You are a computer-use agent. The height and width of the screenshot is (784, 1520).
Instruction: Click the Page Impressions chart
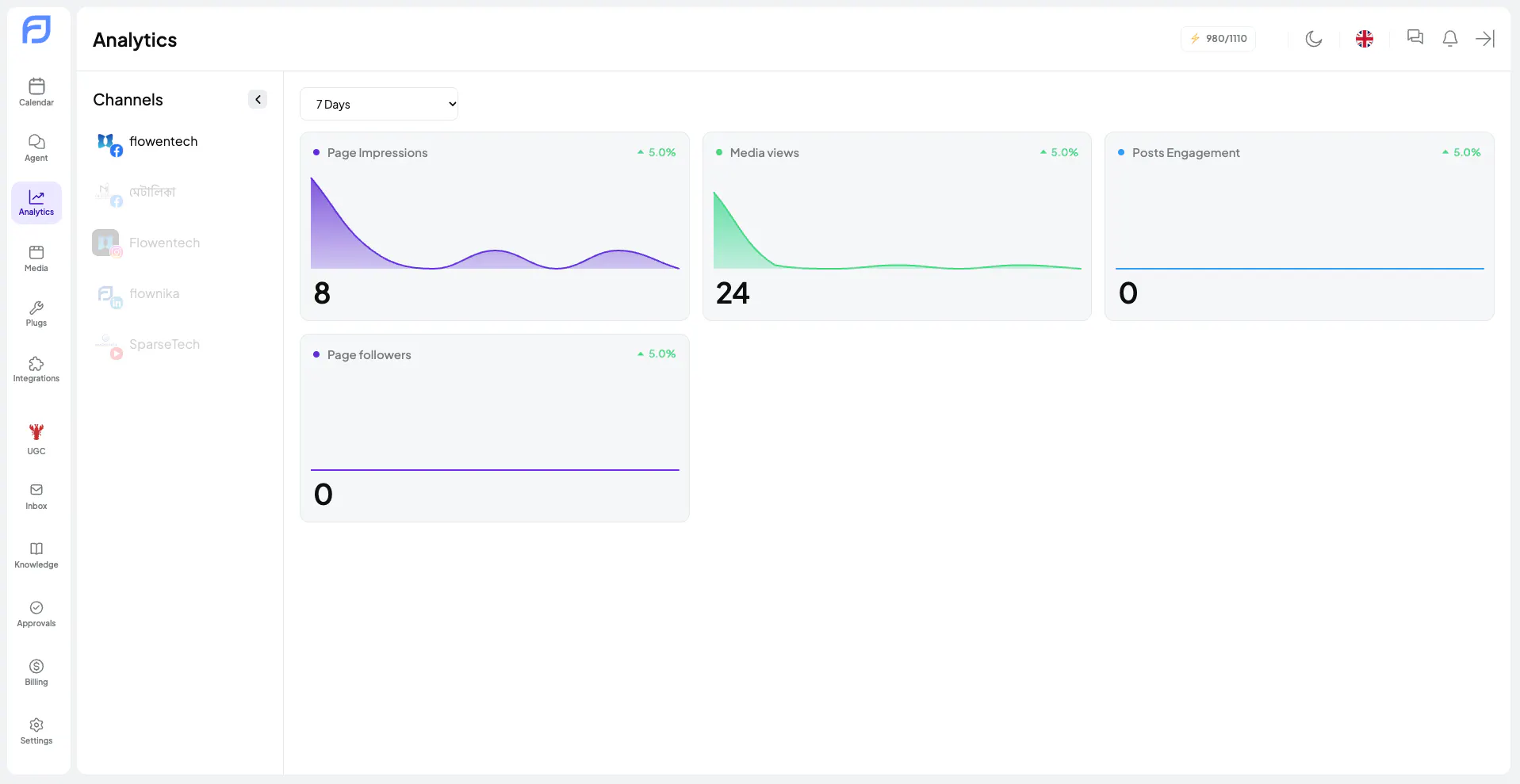(495, 223)
